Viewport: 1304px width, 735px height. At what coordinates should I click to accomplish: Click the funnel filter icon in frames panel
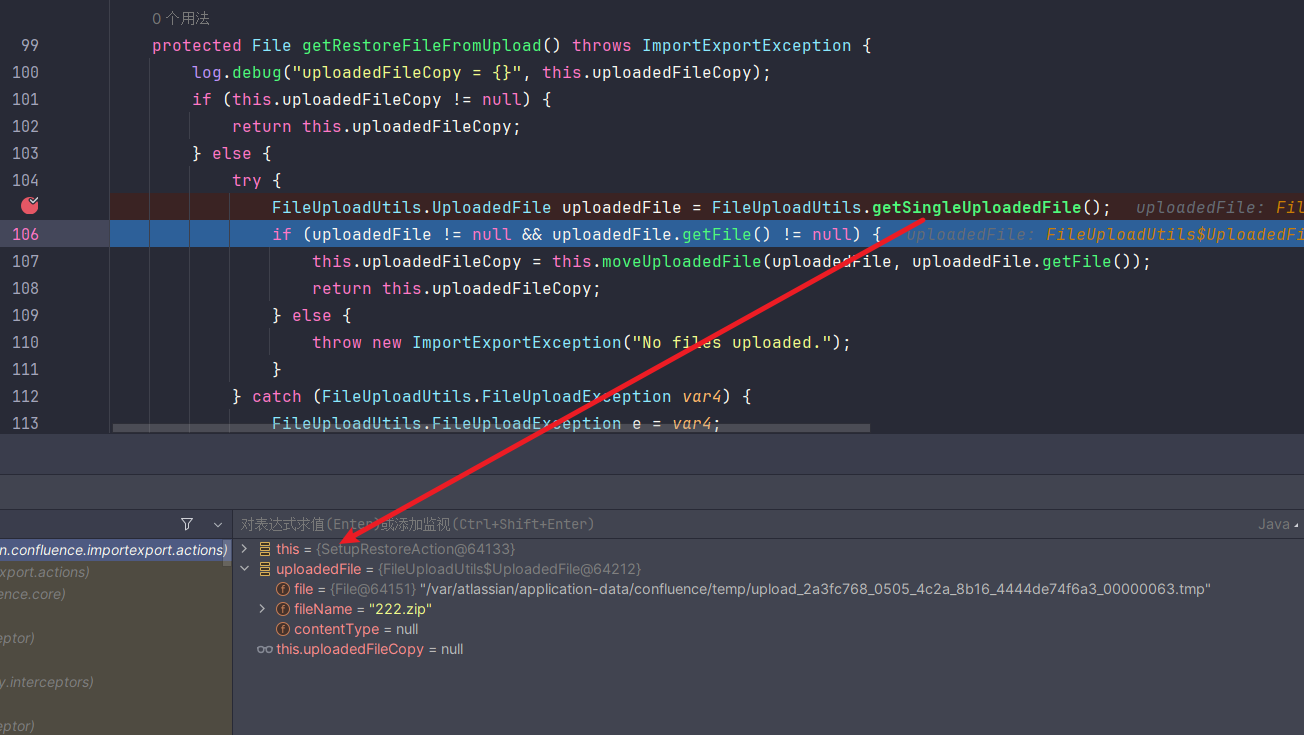pyautogui.click(x=187, y=524)
